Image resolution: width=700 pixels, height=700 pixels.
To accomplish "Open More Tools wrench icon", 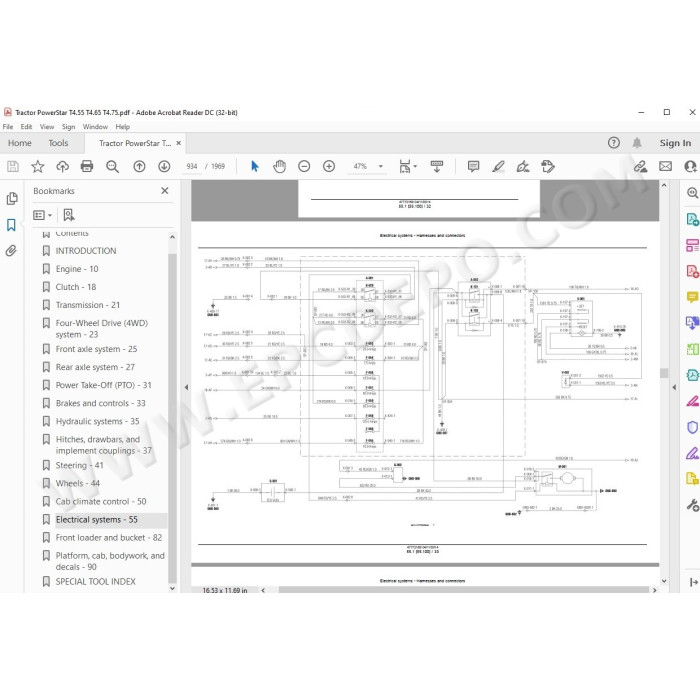I will [x=692, y=505].
